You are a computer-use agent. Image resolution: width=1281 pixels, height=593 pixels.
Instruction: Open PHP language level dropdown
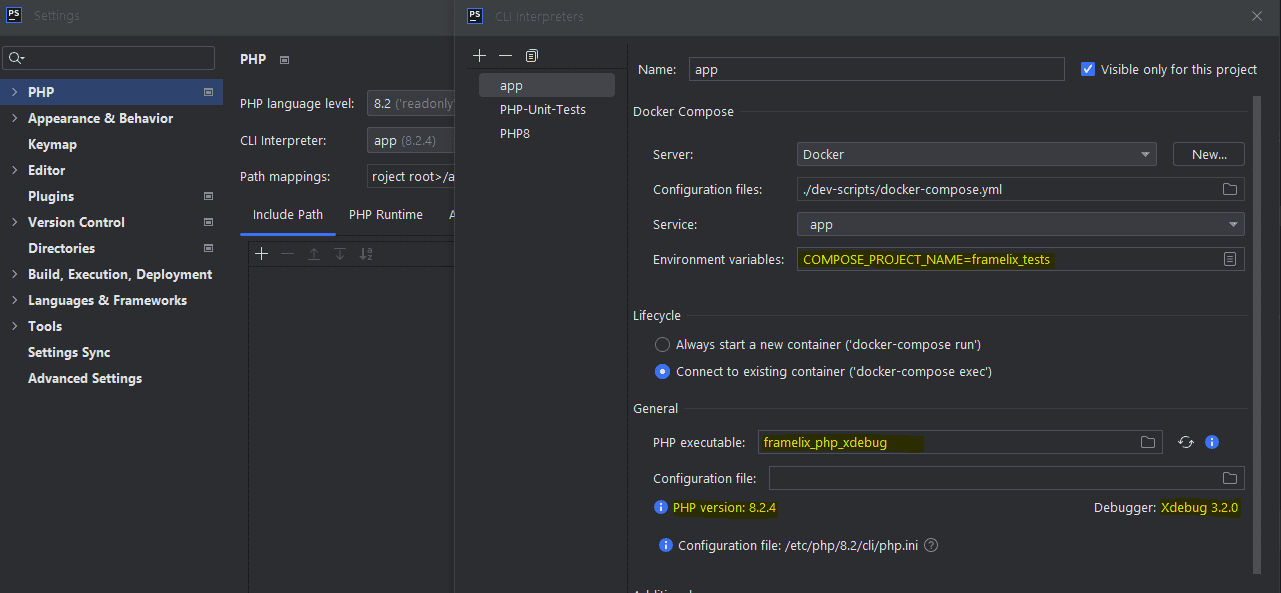[410, 103]
